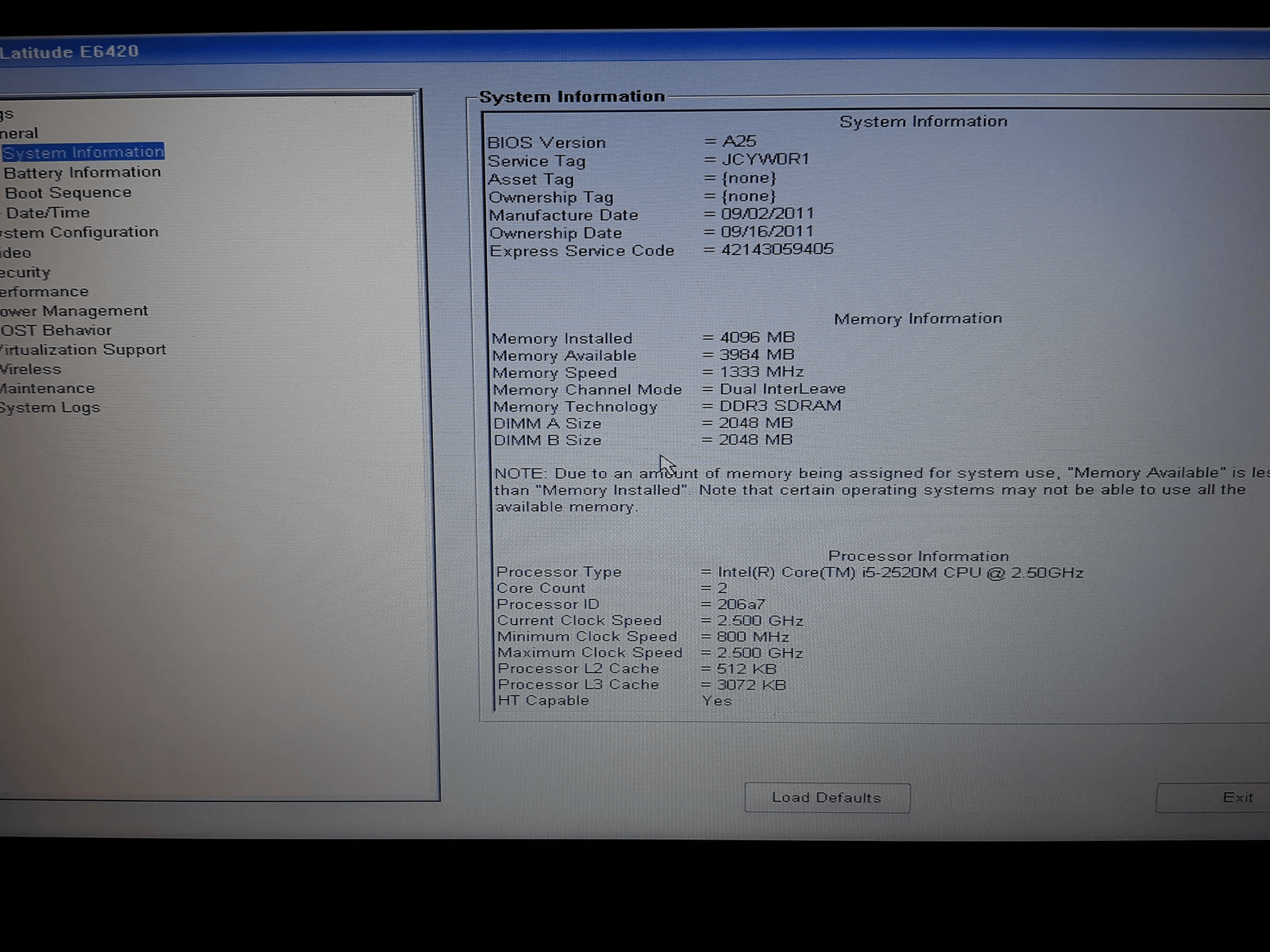This screenshot has height=952, width=1270.
Task: Open Battery Information in the tree
Action: pos(82,172)
